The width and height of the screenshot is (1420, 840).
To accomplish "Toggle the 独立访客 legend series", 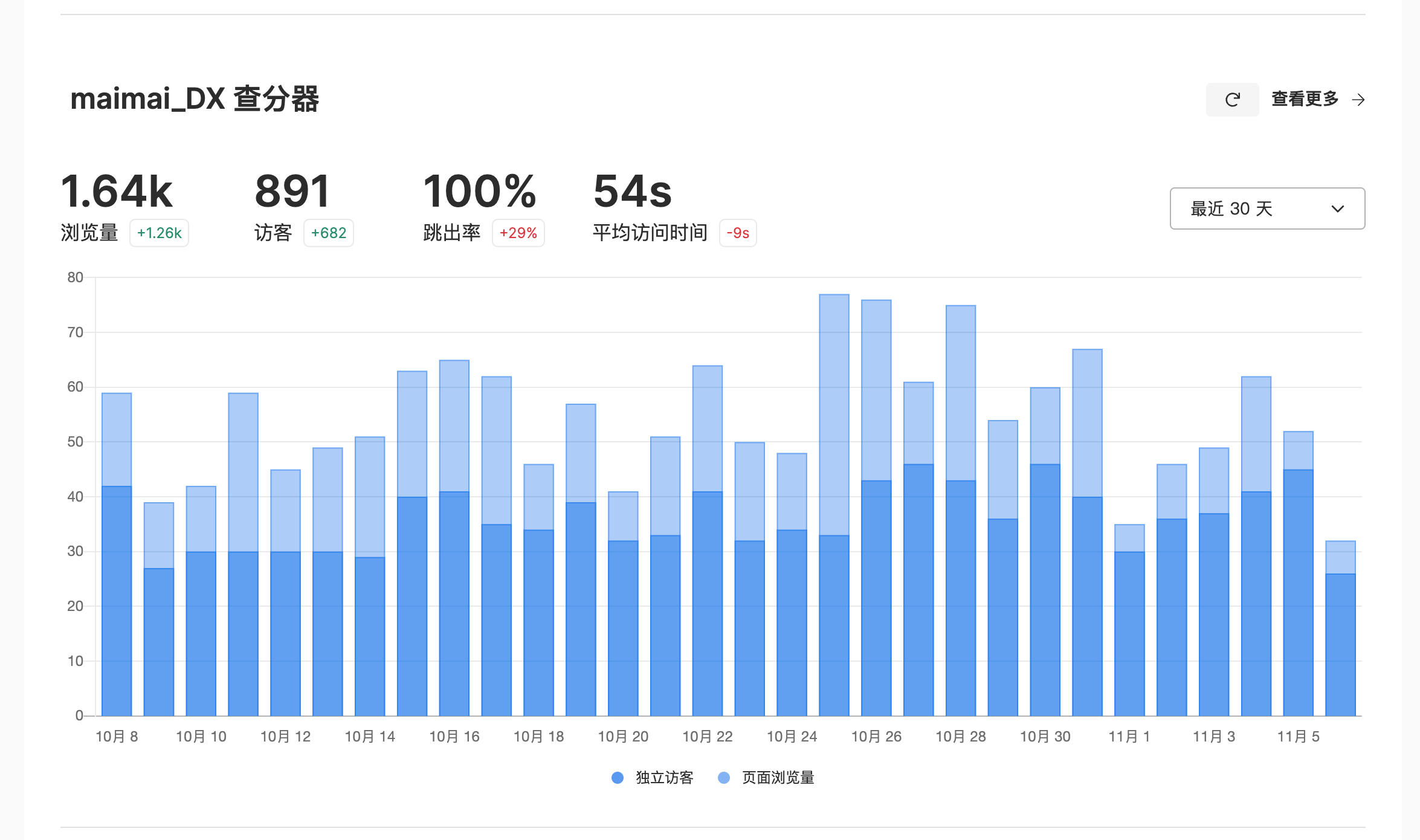I will click(652, 778).
